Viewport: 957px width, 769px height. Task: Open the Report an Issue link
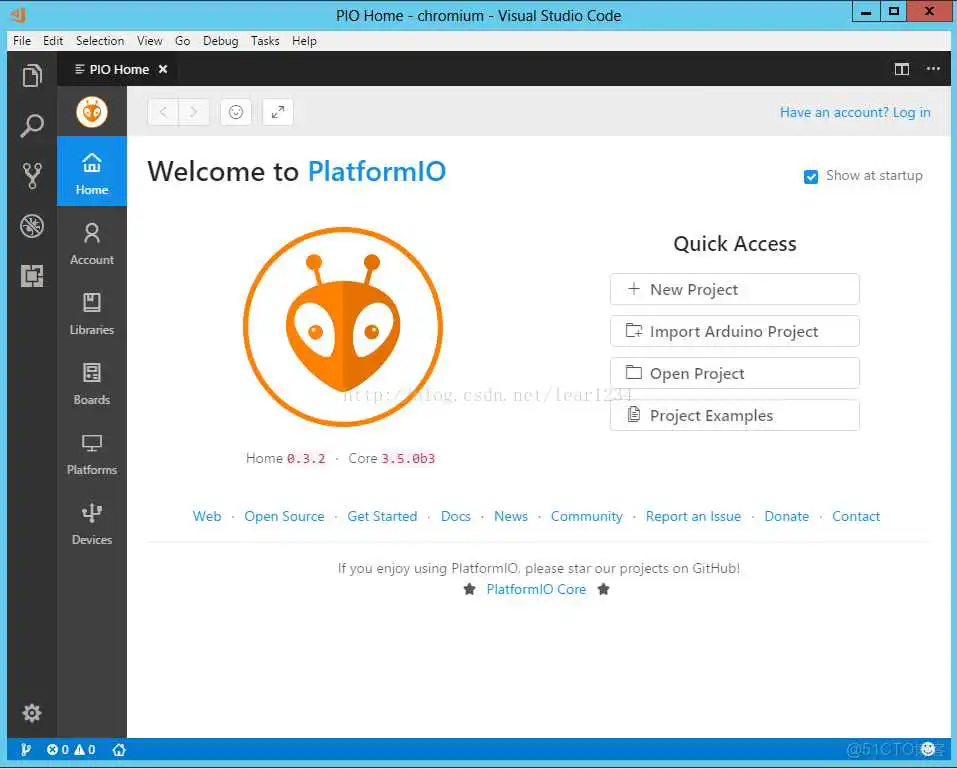693,516
